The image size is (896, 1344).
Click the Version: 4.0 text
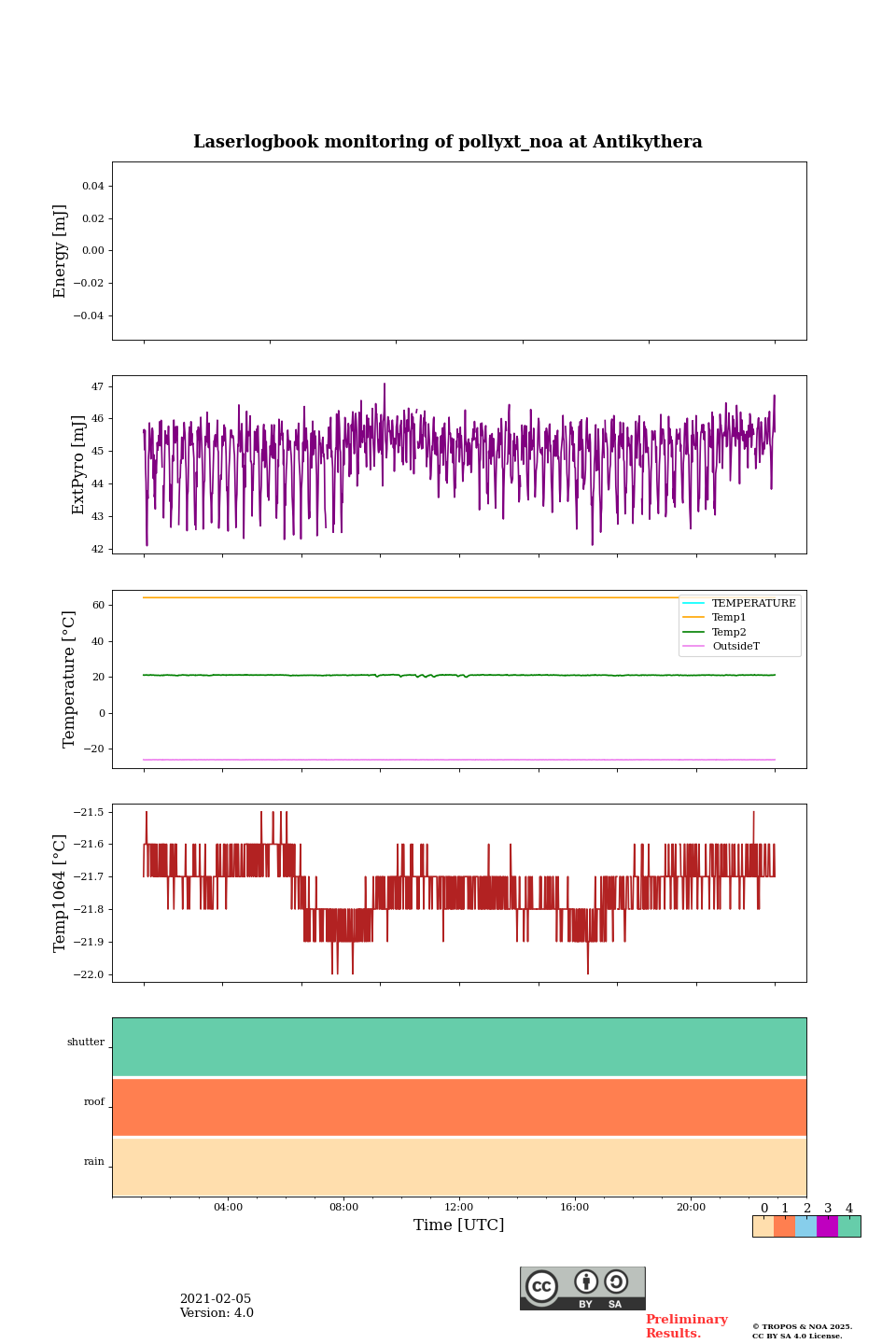pos(217,1312)
